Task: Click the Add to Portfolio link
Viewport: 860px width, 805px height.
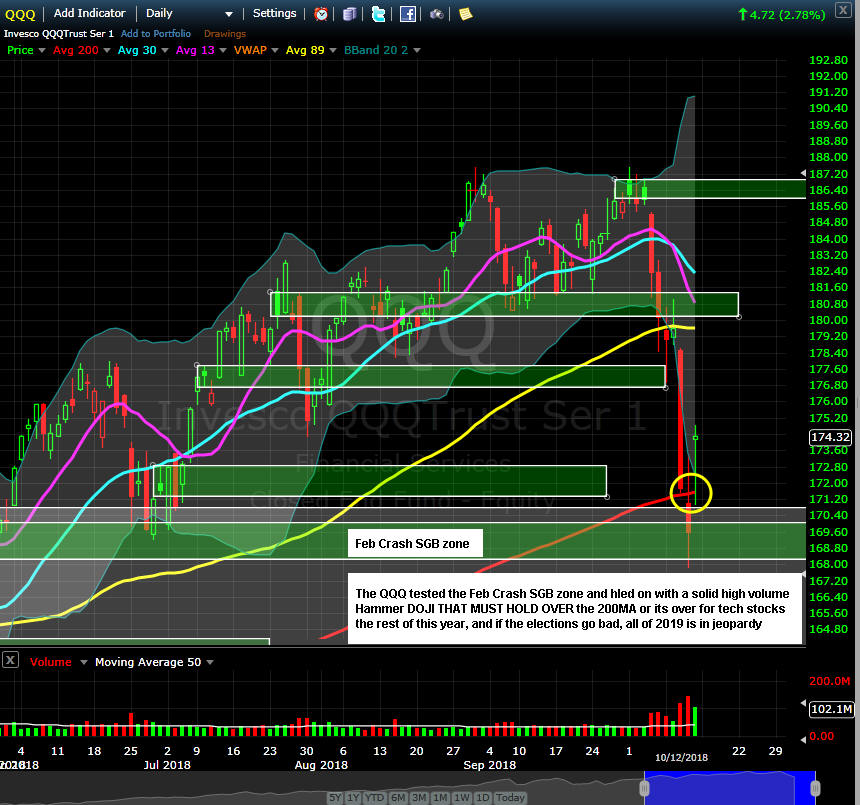Action: (x=157, y=34)
